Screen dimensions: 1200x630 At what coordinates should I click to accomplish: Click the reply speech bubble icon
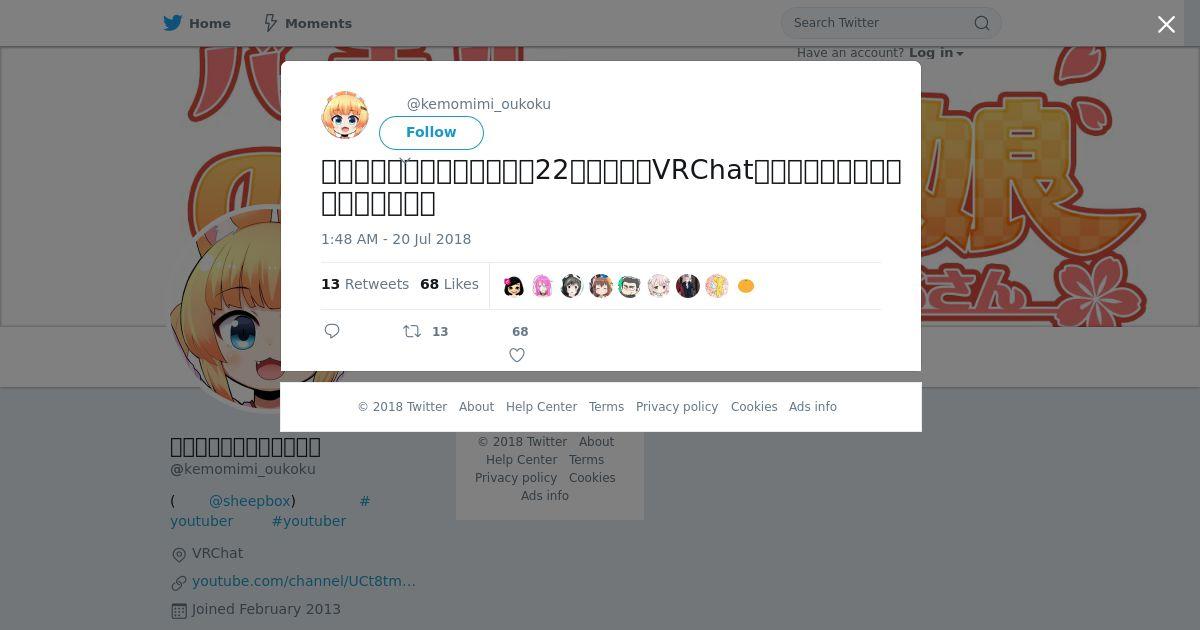(x=332, y=331)
